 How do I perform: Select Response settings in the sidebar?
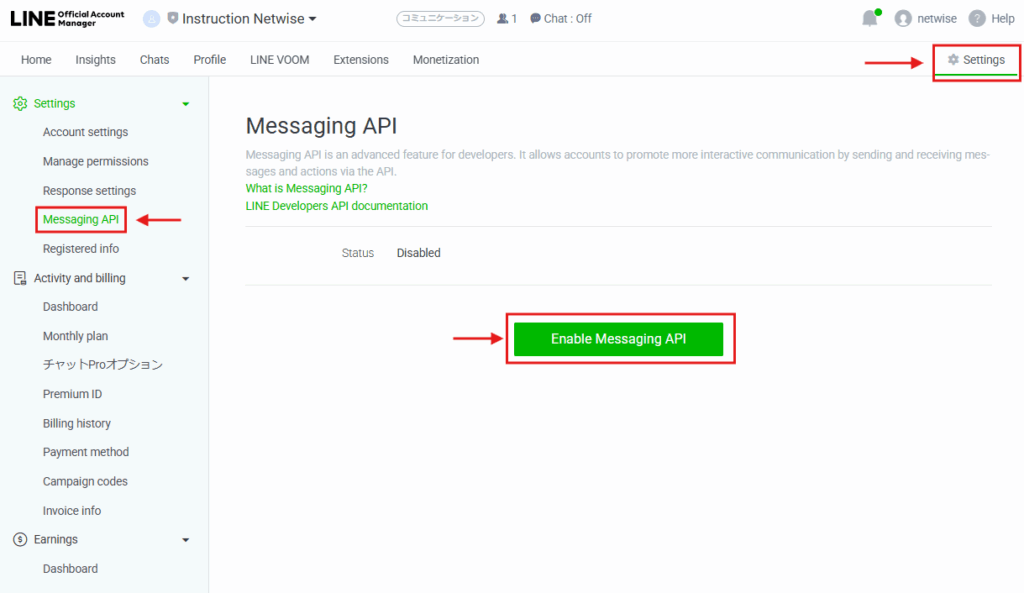[x=89, y=191]
